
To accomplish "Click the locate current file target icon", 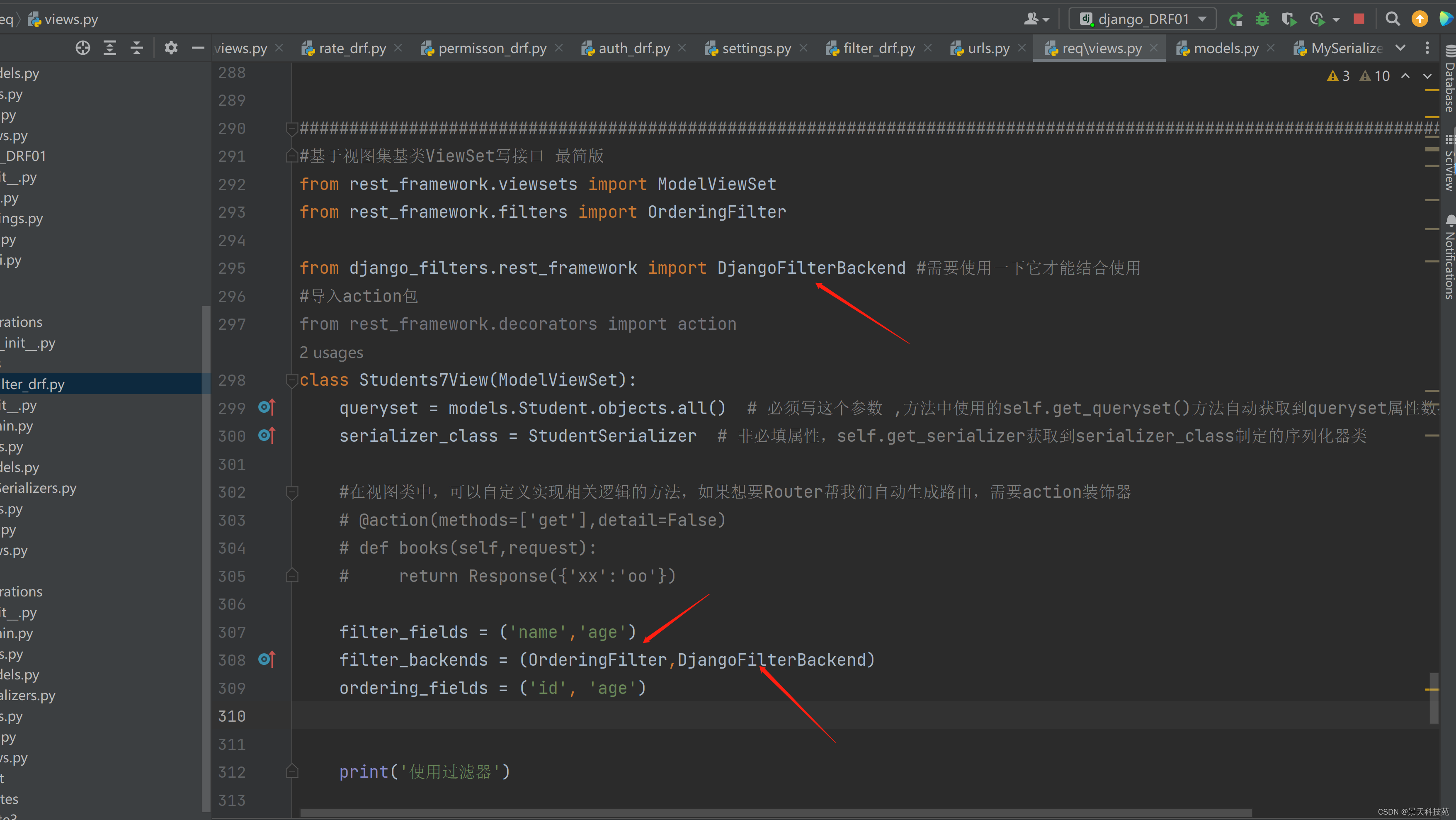I will pyautogui.click(x=83, y=48).
